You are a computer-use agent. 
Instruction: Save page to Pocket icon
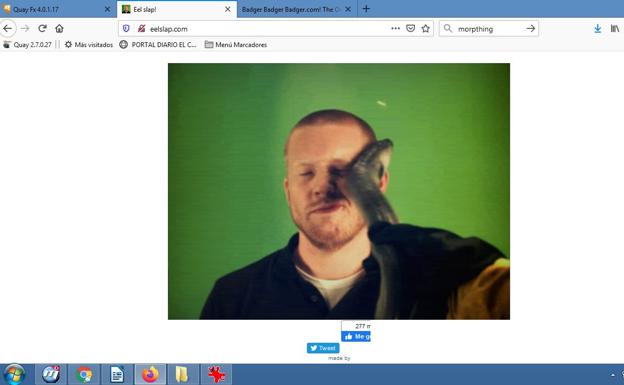coord(410,29)
